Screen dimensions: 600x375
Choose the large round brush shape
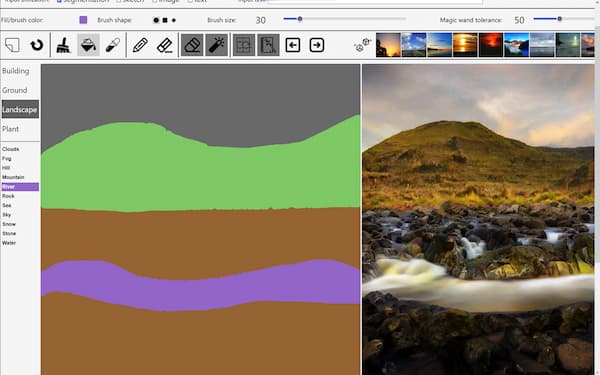(156, 20)
